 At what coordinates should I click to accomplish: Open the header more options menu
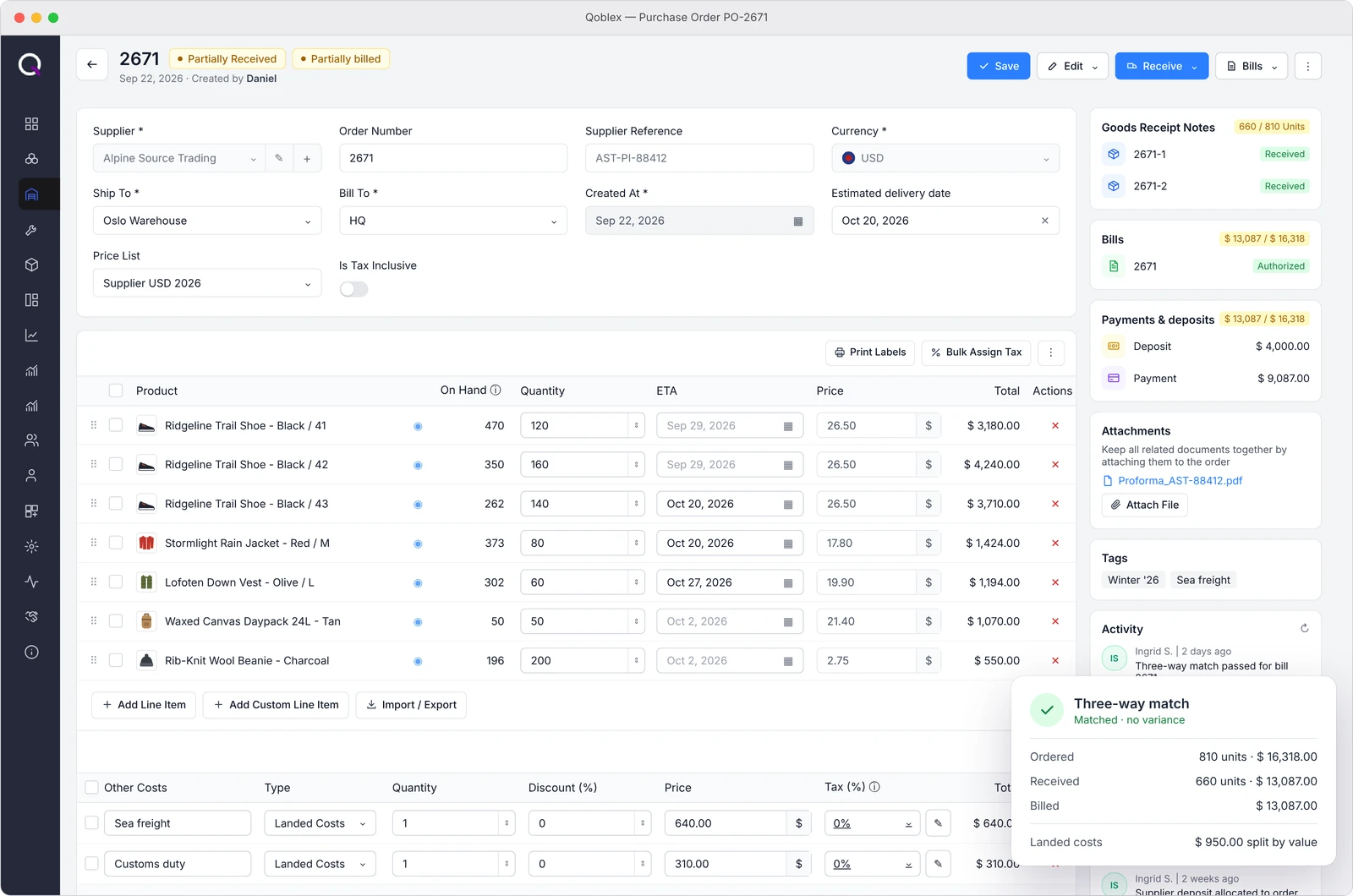tap(1307, 66)
